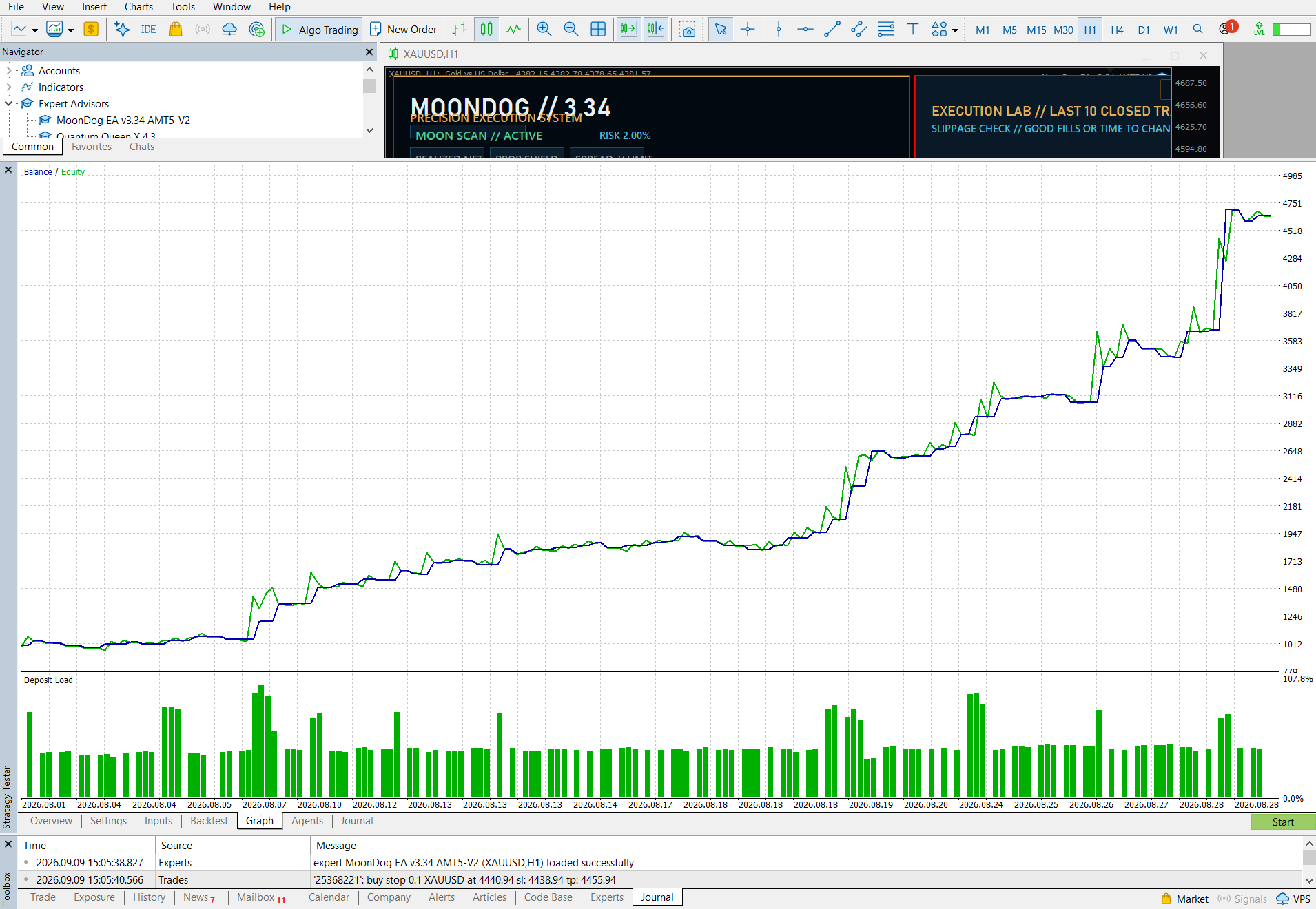Expand the Accounts tree node
Image resolution: width=1316 pixels, height=909 pixels.
tap(9, 71)
